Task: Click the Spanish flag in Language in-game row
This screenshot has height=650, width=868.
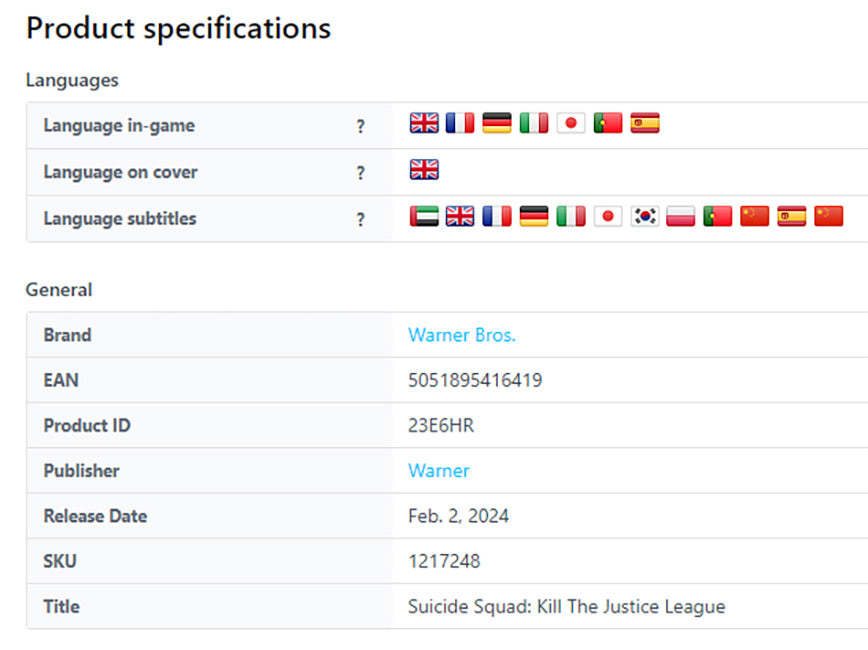Action: tap(645, 123)
